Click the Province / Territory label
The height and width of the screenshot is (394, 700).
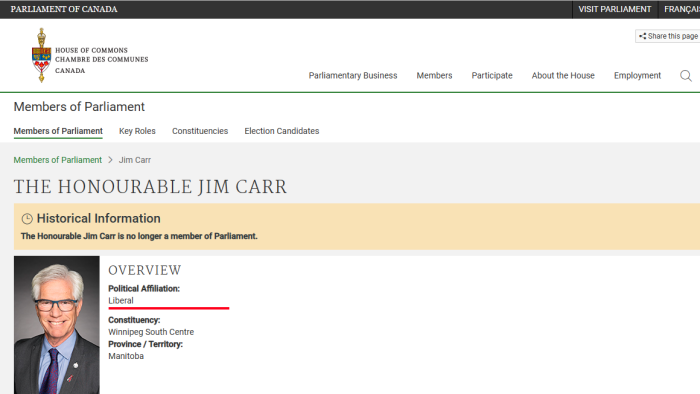[x=145, y=344]
